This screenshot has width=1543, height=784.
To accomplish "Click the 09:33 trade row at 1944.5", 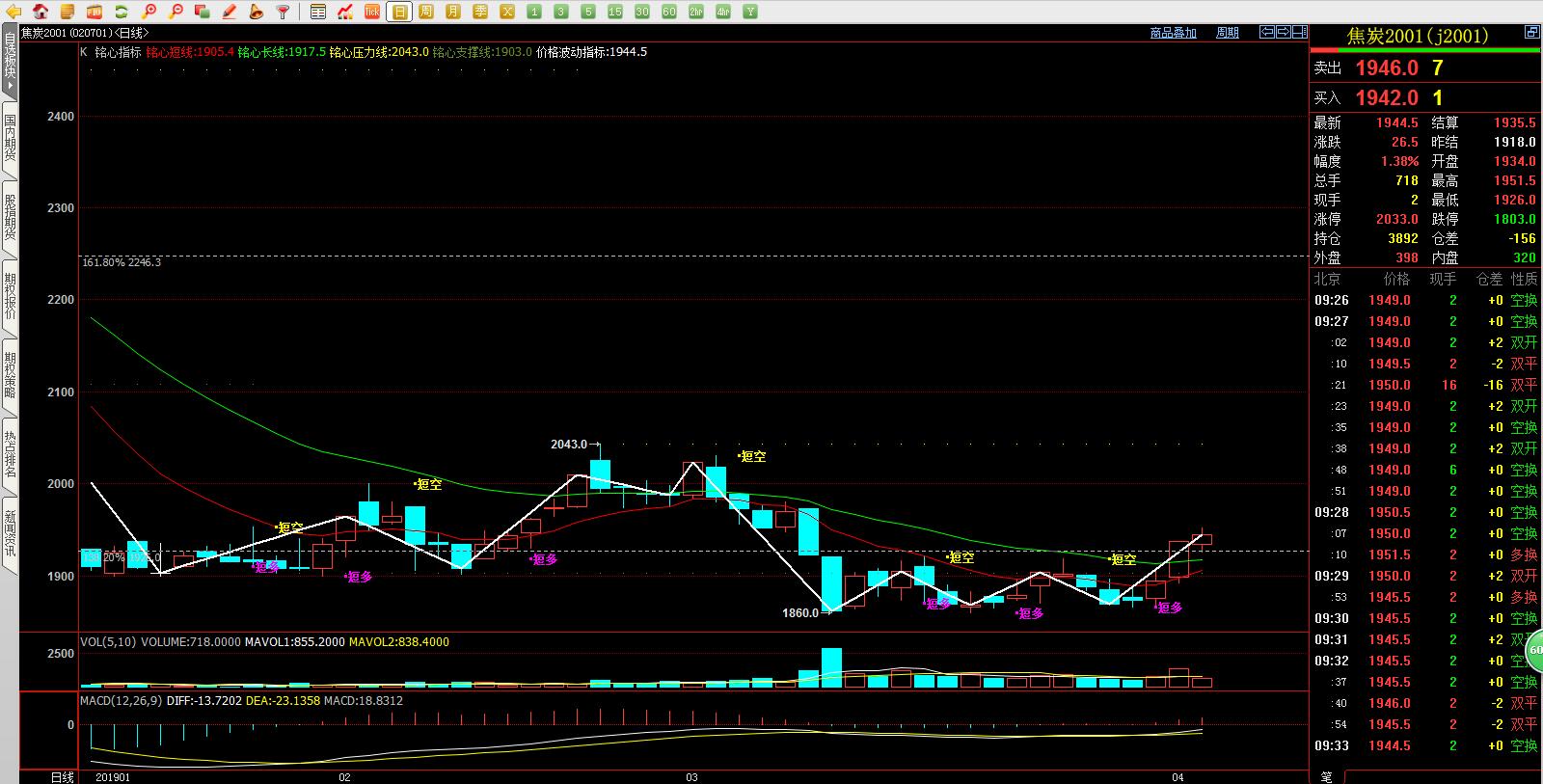I will [1425, 745].
